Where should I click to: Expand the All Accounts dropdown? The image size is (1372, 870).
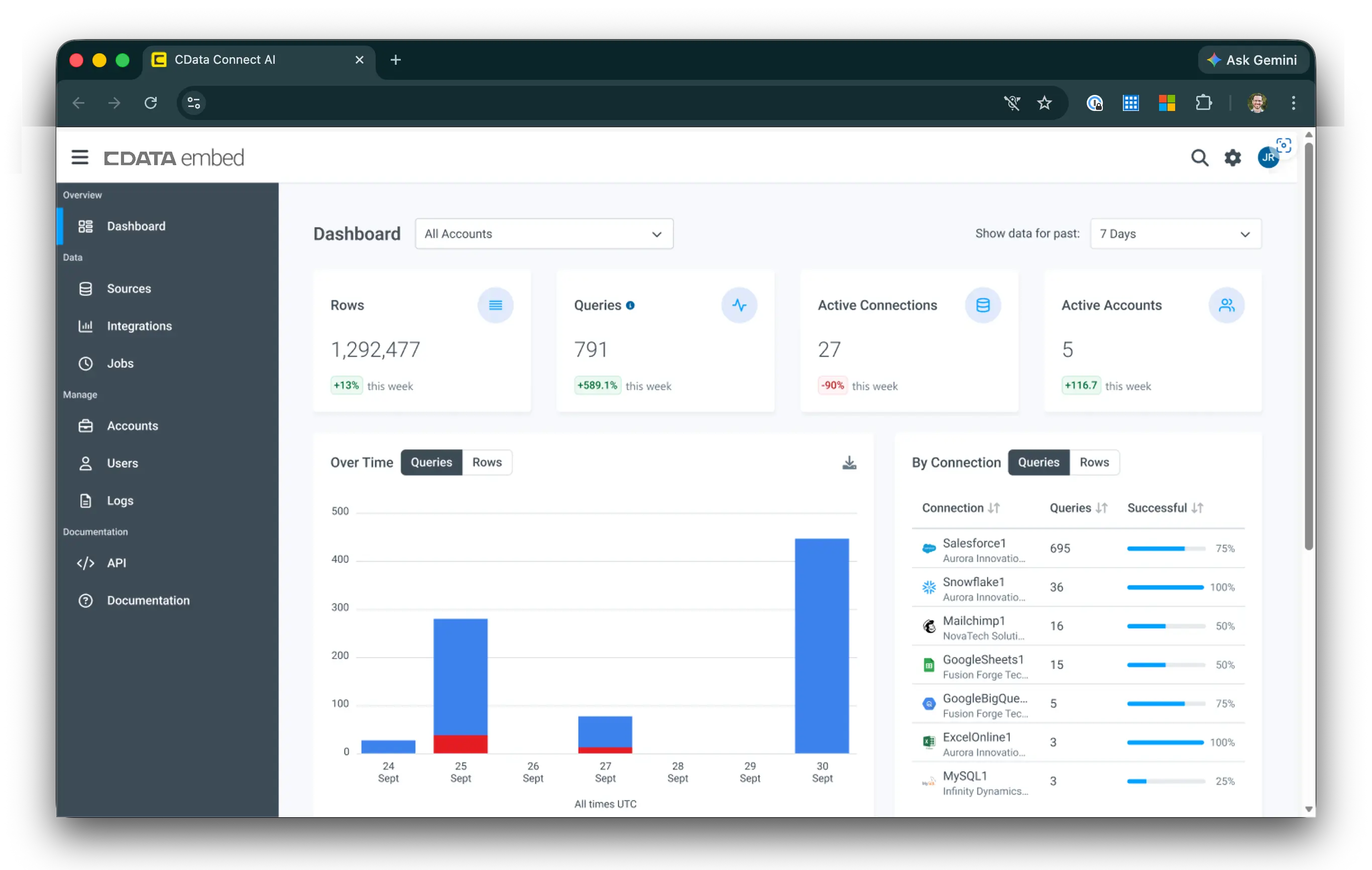coord(543,233)
